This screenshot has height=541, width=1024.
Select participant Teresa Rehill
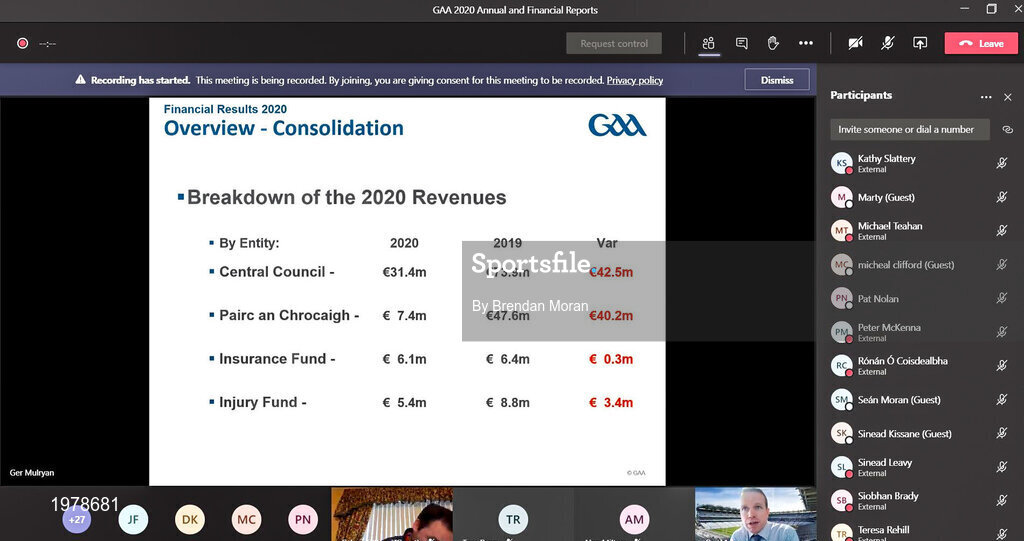click(x=921, y=532)
